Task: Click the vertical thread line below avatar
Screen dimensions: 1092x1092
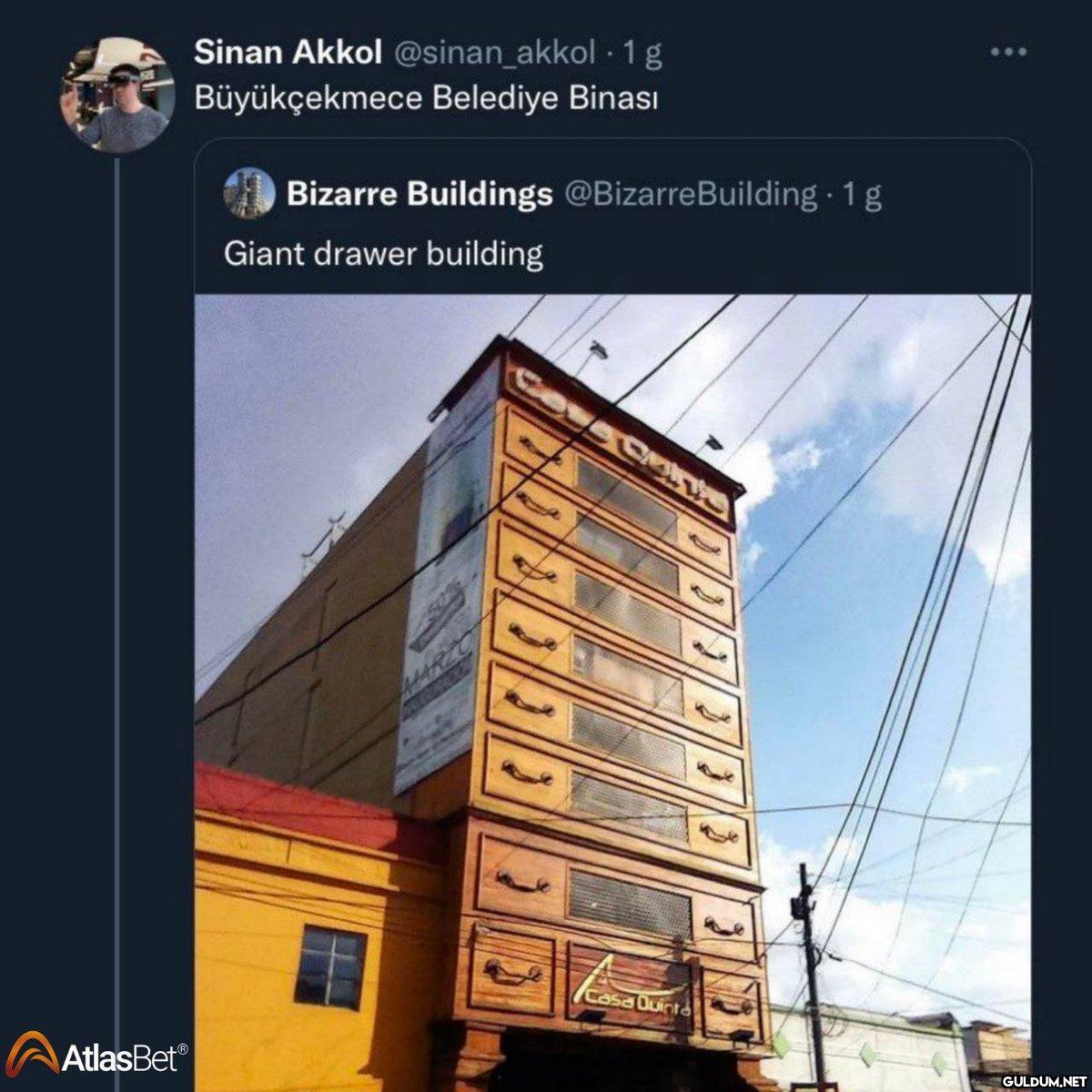Action: [x=116, y=546]
